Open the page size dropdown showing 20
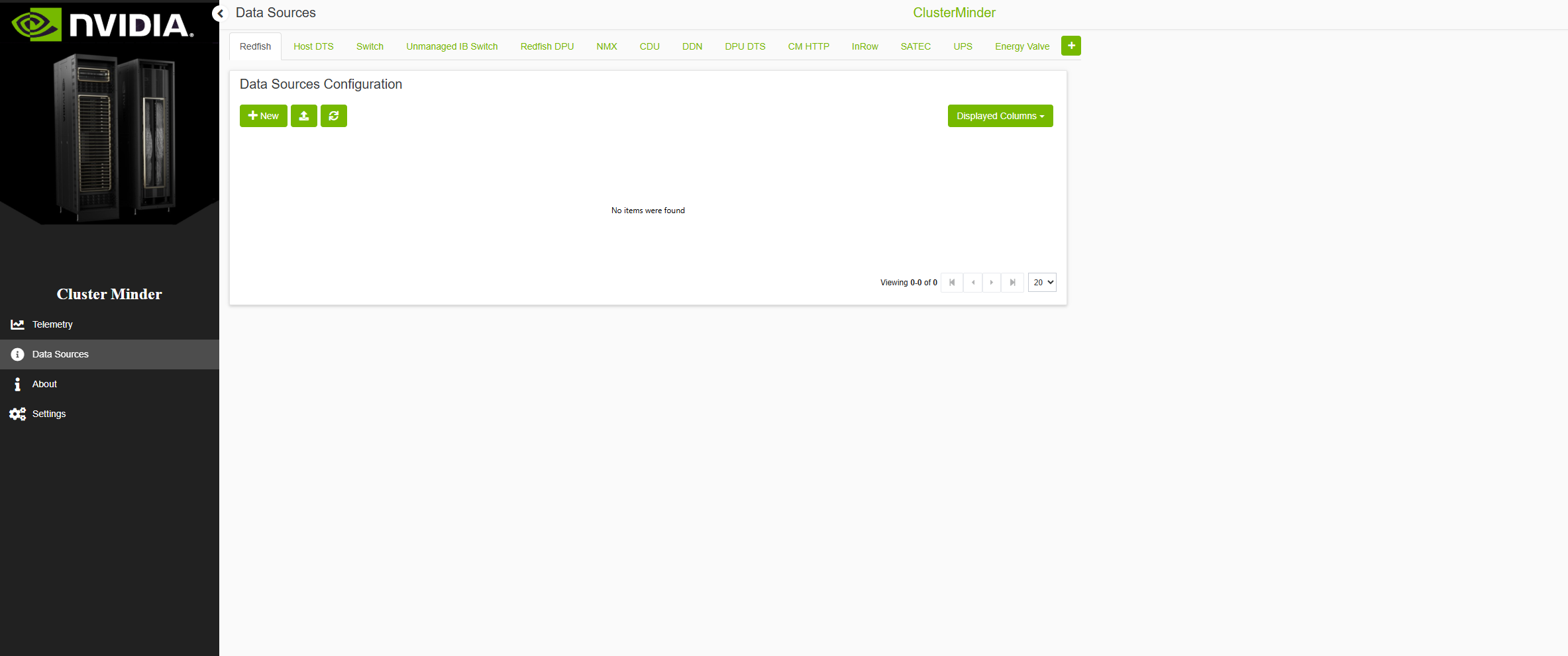The width and height of the screenshot is (1568, 656). pos(1042,283)
